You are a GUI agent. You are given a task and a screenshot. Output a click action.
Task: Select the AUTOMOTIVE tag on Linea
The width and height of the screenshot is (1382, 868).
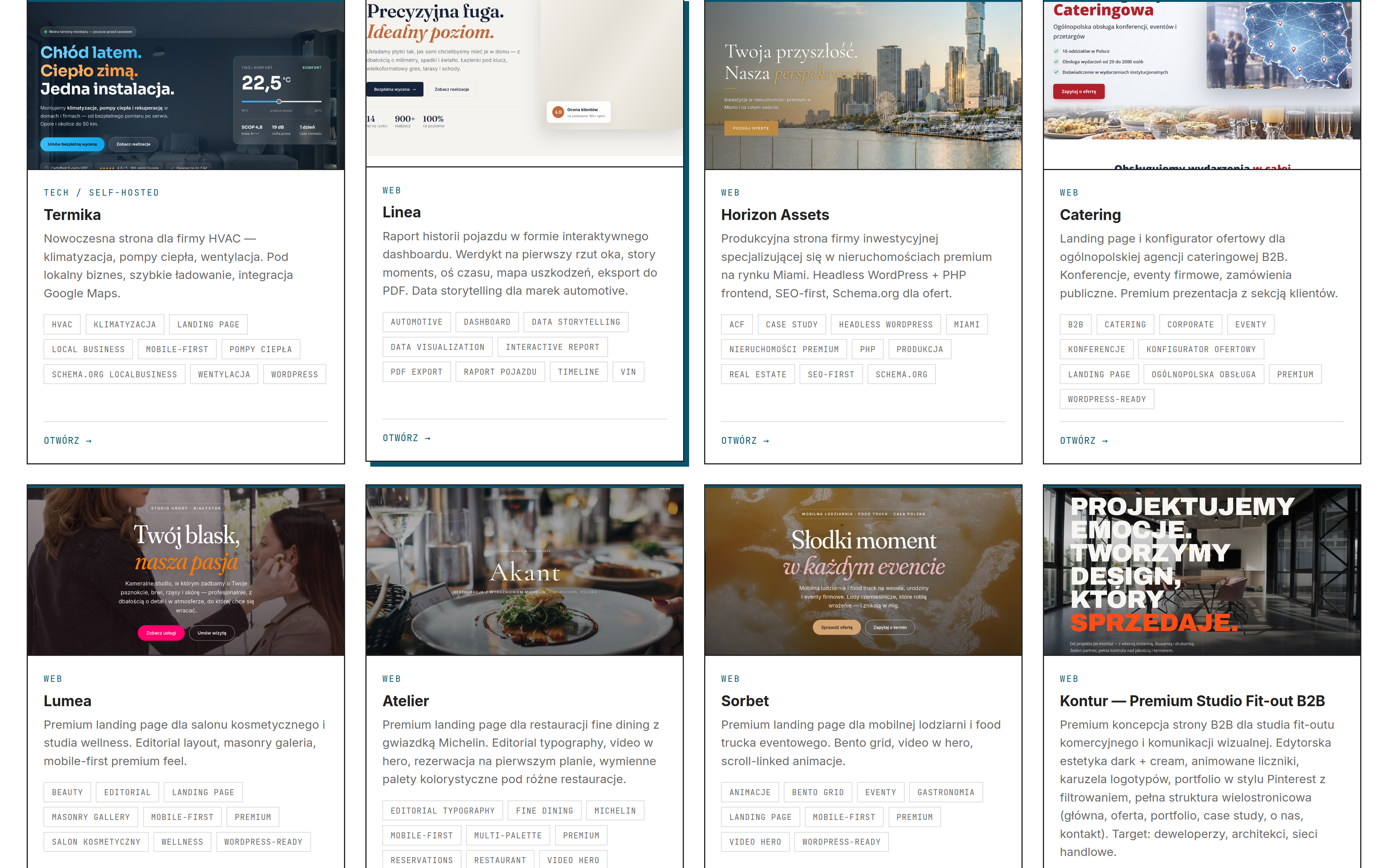417,322
